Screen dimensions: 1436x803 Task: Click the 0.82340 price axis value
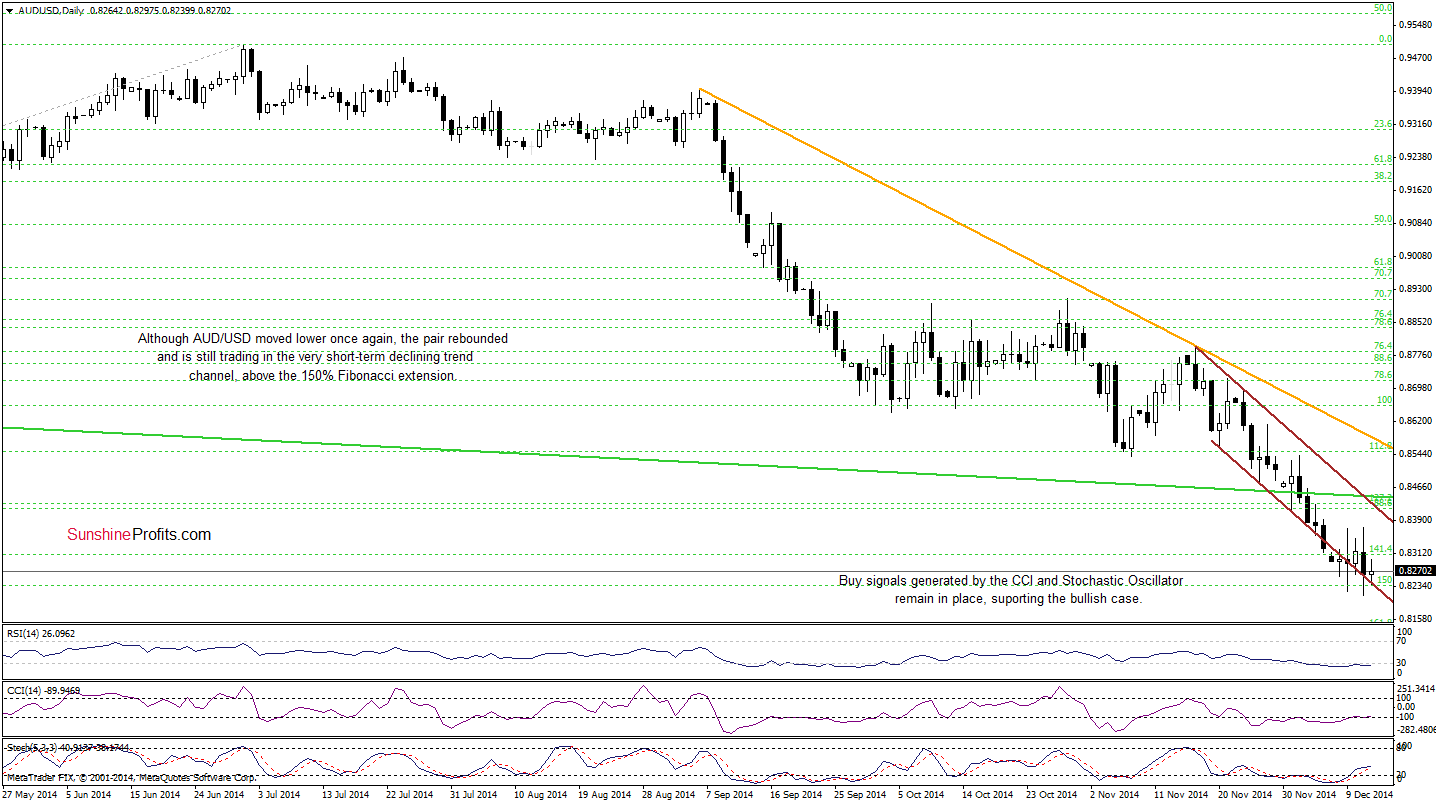[x=1416, y=586]
